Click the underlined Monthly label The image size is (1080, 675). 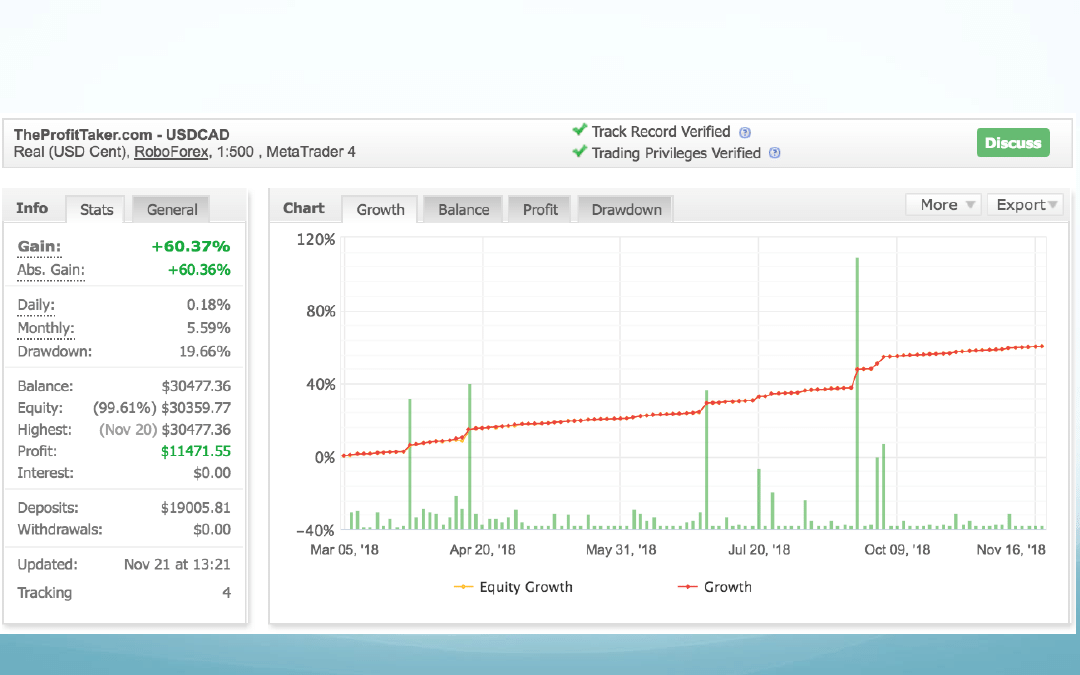(x=46, y=328)
